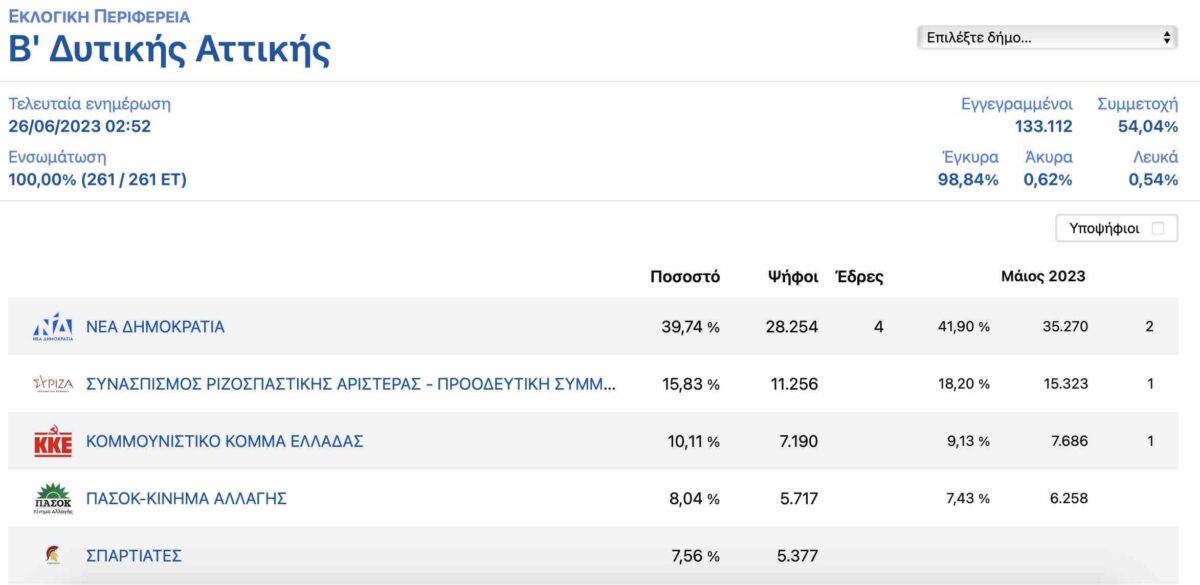
Task: Click the Μάιος 2023 column header
Action: tap(1043, 276)
